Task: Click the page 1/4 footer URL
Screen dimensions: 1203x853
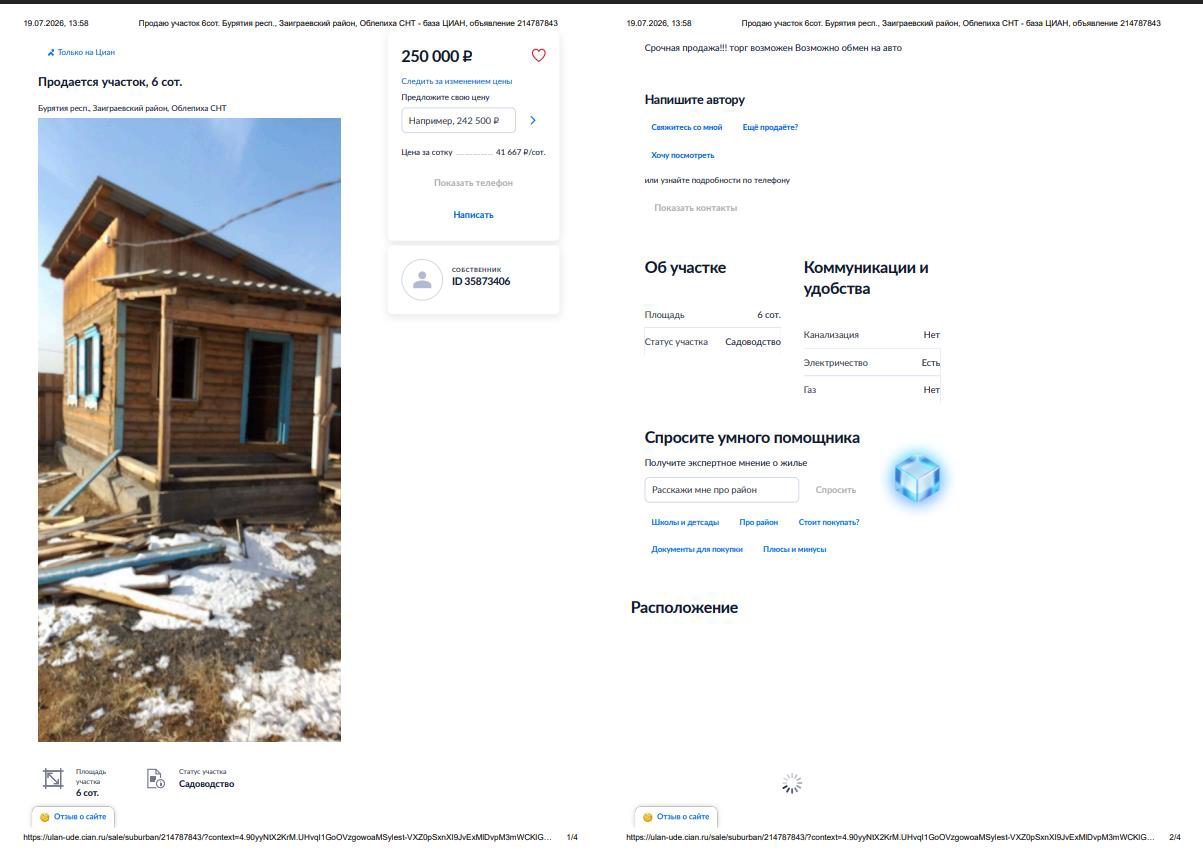Action: coord(287,837)
